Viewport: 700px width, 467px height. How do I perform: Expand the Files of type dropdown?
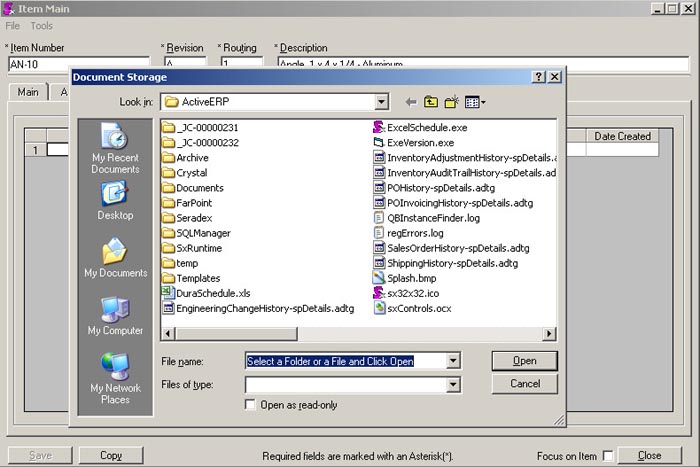pyautogui.click(x=453, y=384)
